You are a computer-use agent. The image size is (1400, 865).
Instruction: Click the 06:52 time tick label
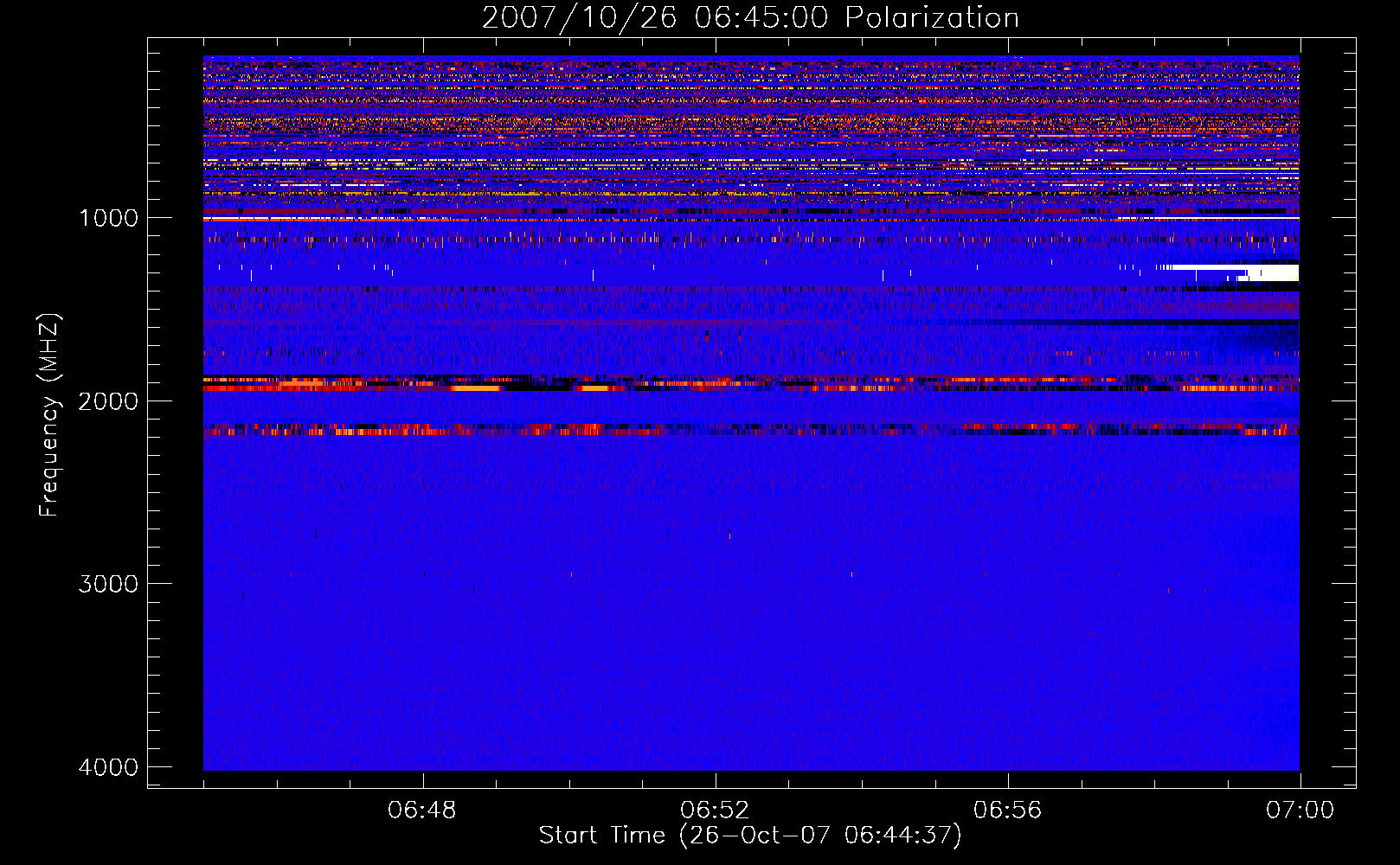715,811
